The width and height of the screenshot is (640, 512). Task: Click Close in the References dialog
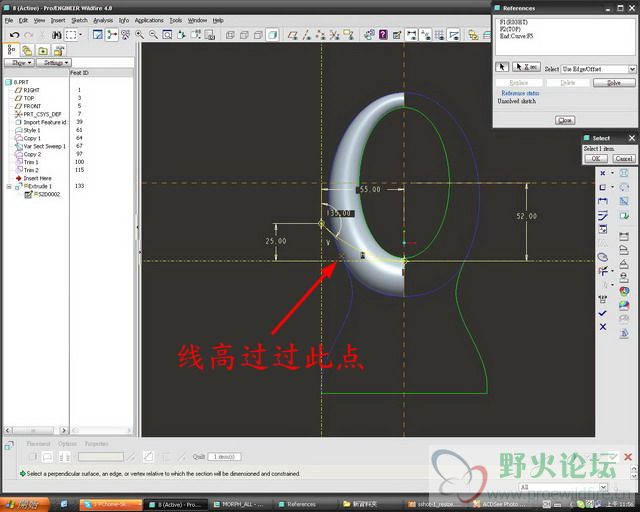pyautogui.click(x=565, y=120)
